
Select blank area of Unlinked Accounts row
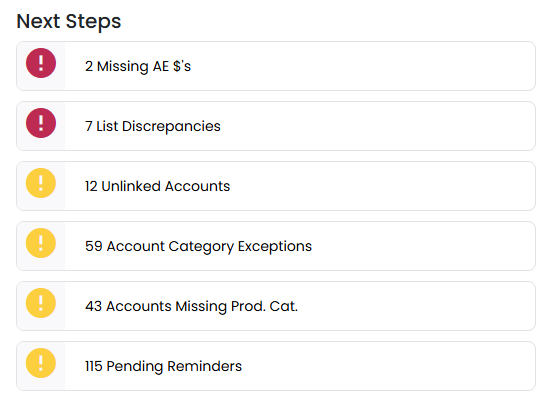click(x=383, y=186)
